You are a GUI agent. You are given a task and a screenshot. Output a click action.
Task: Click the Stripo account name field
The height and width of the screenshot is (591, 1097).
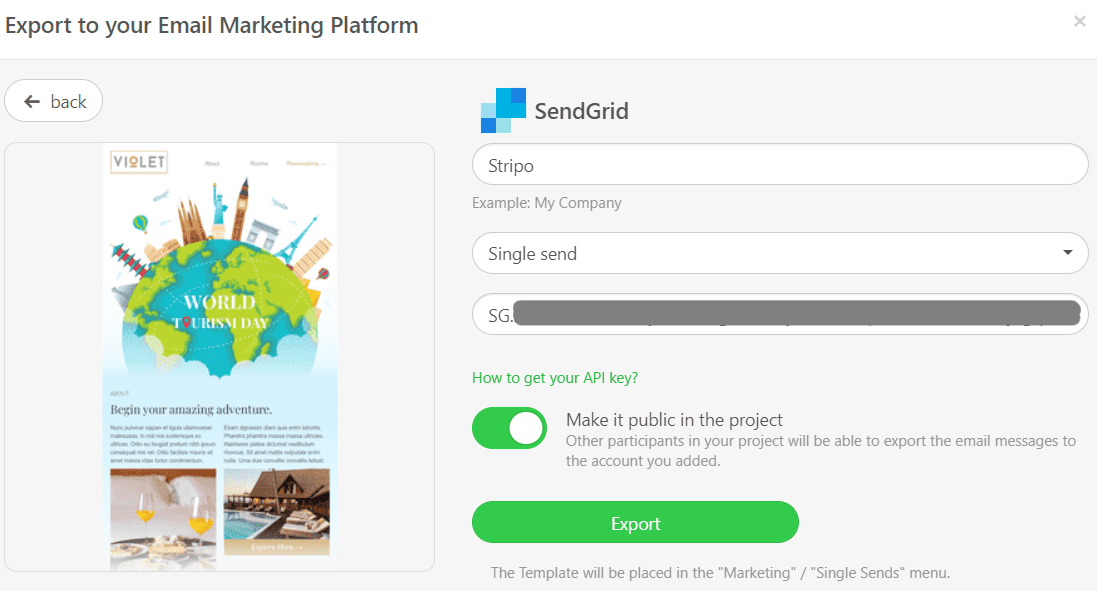[x=780, y=164]
